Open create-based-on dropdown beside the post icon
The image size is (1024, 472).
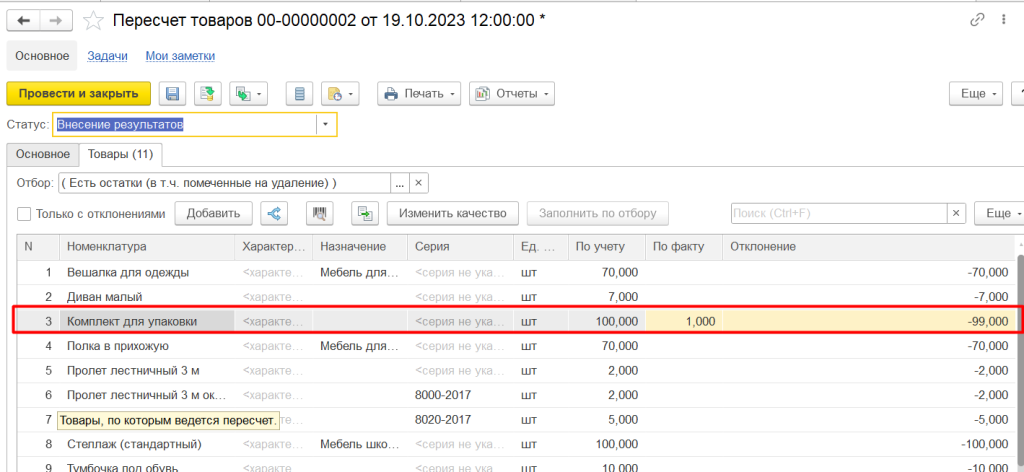click(x=249, y=93)
